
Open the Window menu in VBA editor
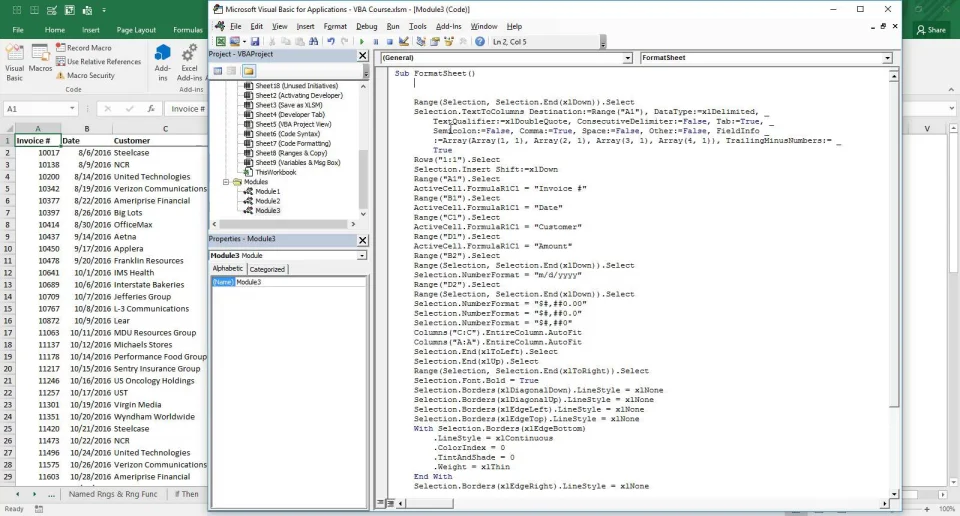(484, 26)
